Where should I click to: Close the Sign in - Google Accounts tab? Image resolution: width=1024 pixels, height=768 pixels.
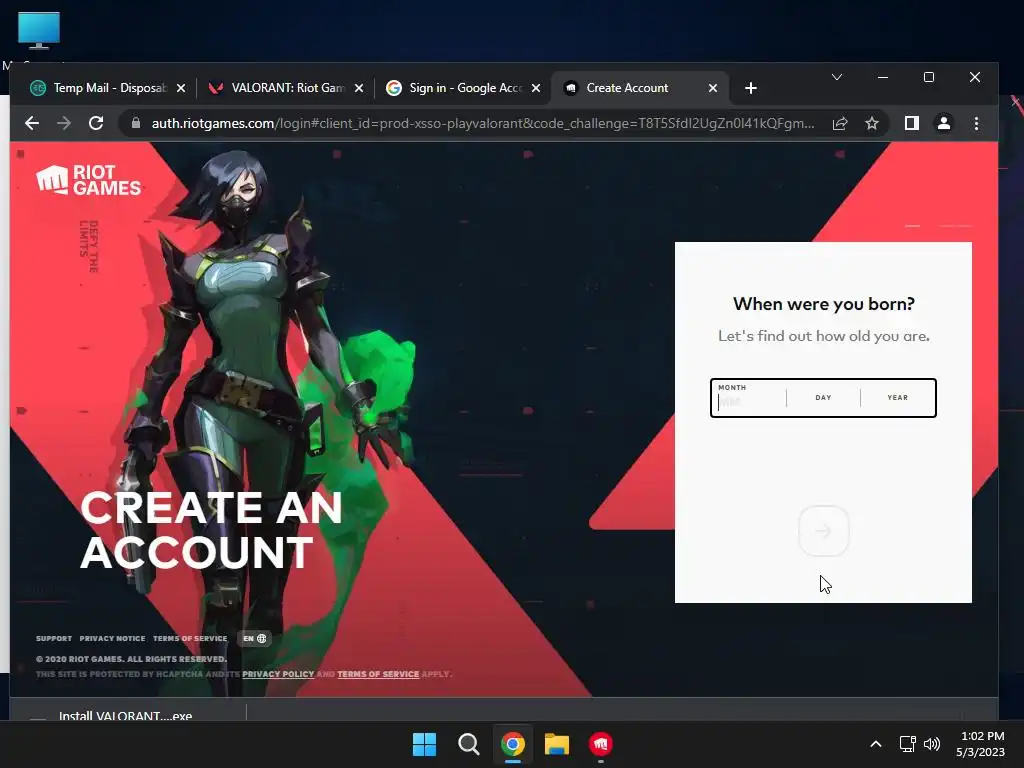tap(536, 88)
